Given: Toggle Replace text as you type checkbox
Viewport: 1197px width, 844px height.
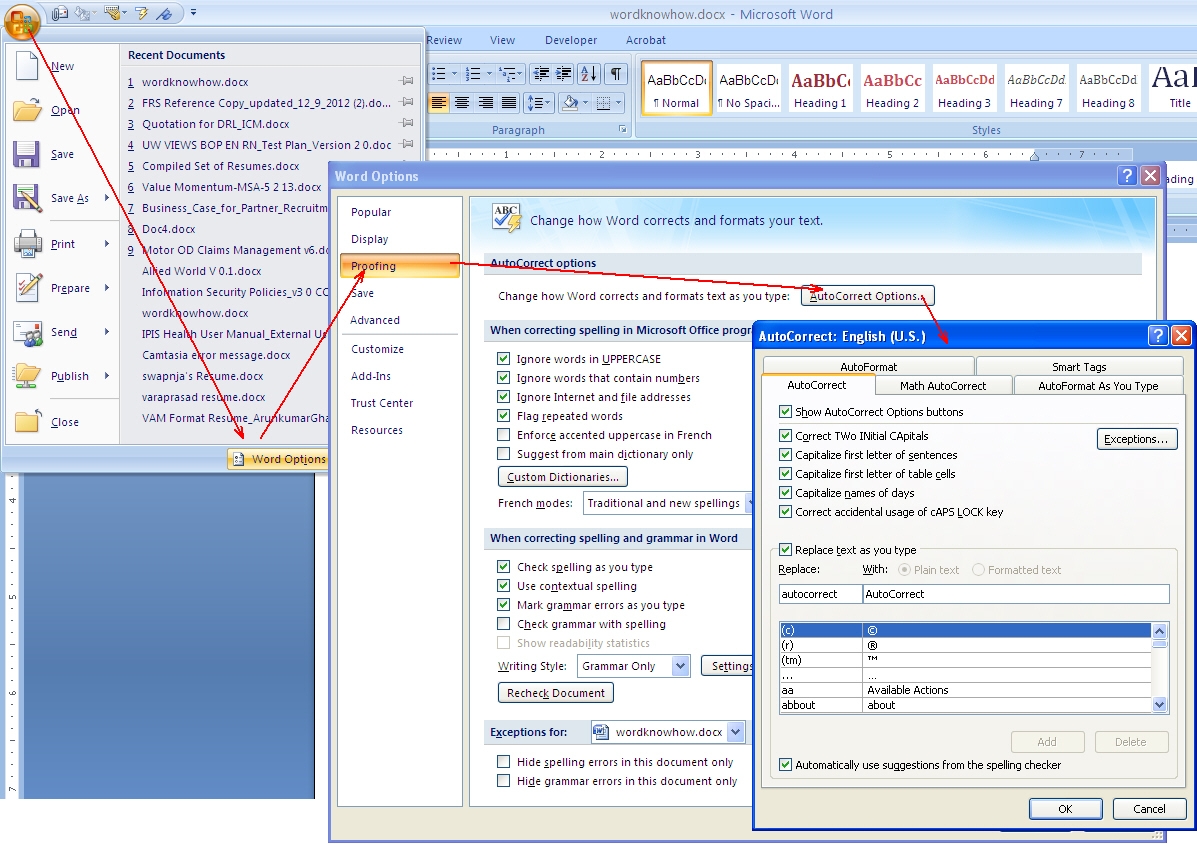Looking at the screenshot, I should [x=785, y=549].
